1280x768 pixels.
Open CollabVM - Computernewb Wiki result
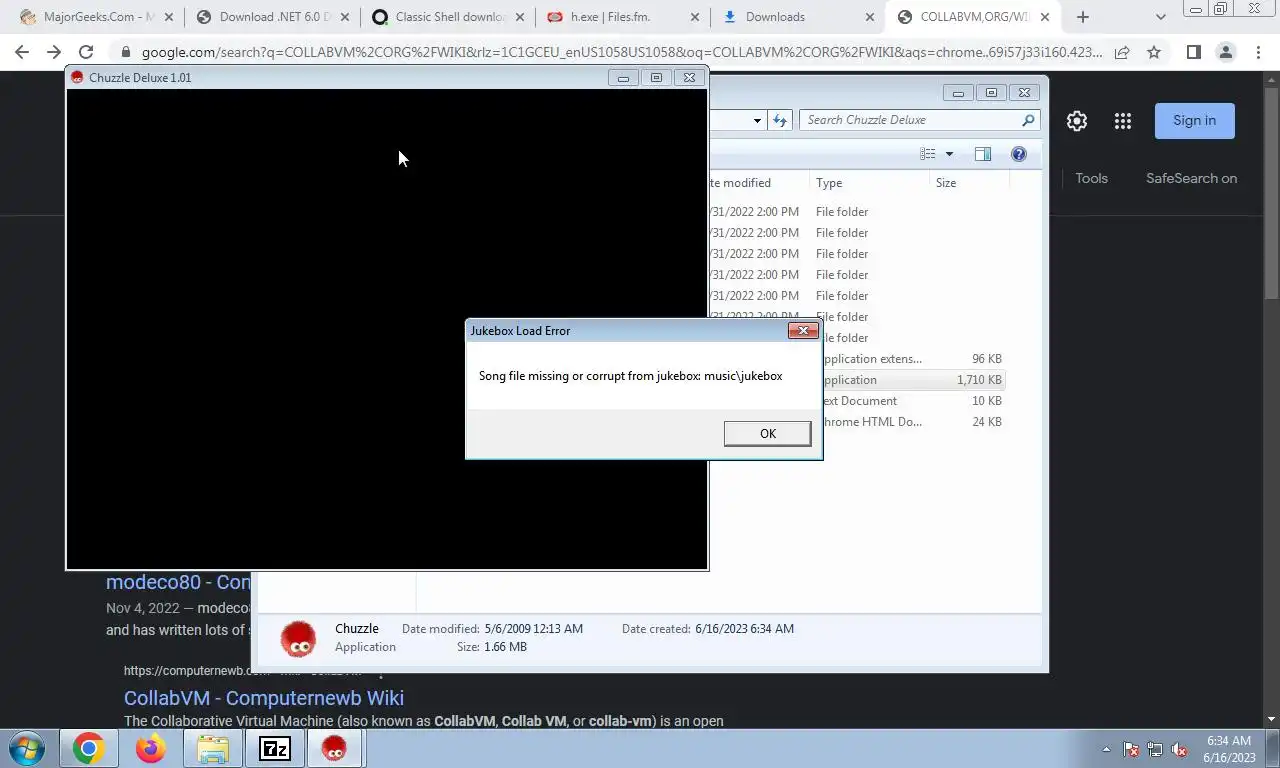264,698
